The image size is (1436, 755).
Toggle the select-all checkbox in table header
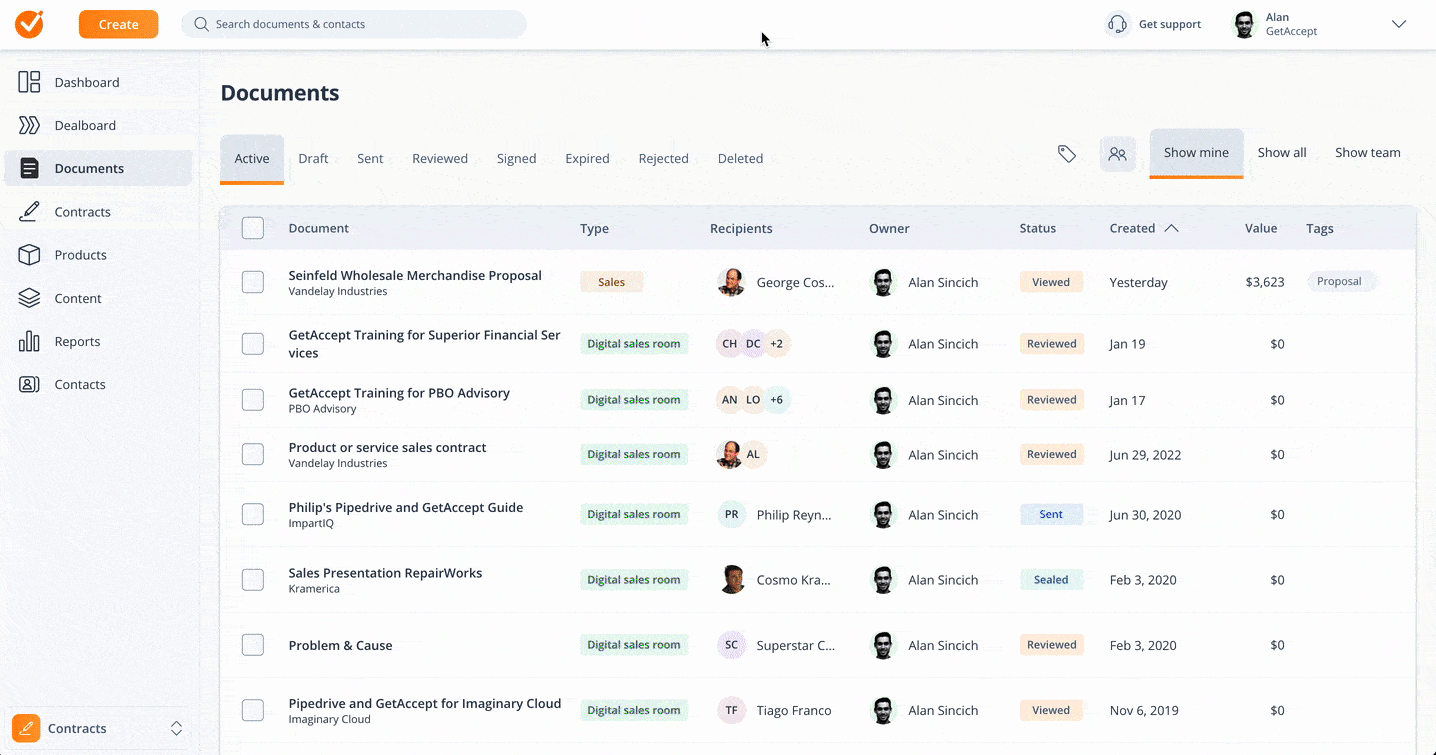pos(253,228)
